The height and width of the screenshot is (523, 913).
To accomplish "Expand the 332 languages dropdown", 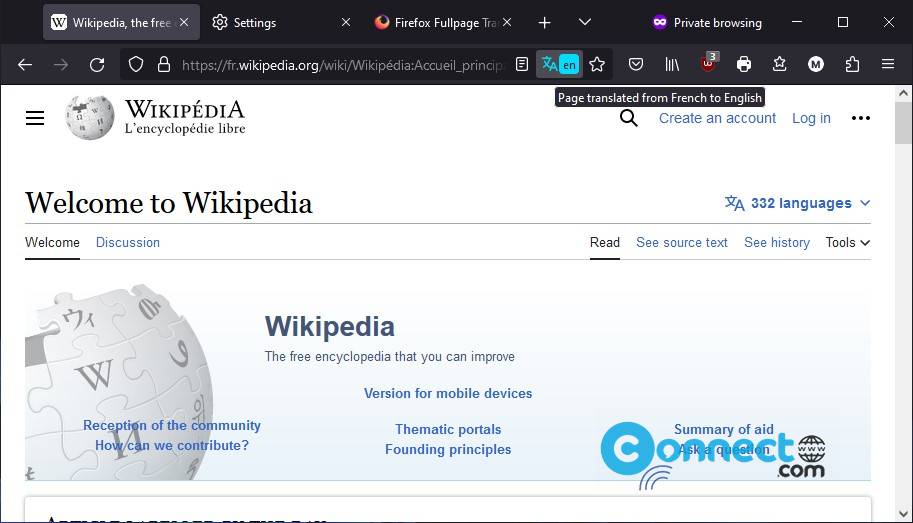I will [x=798, y=203].
